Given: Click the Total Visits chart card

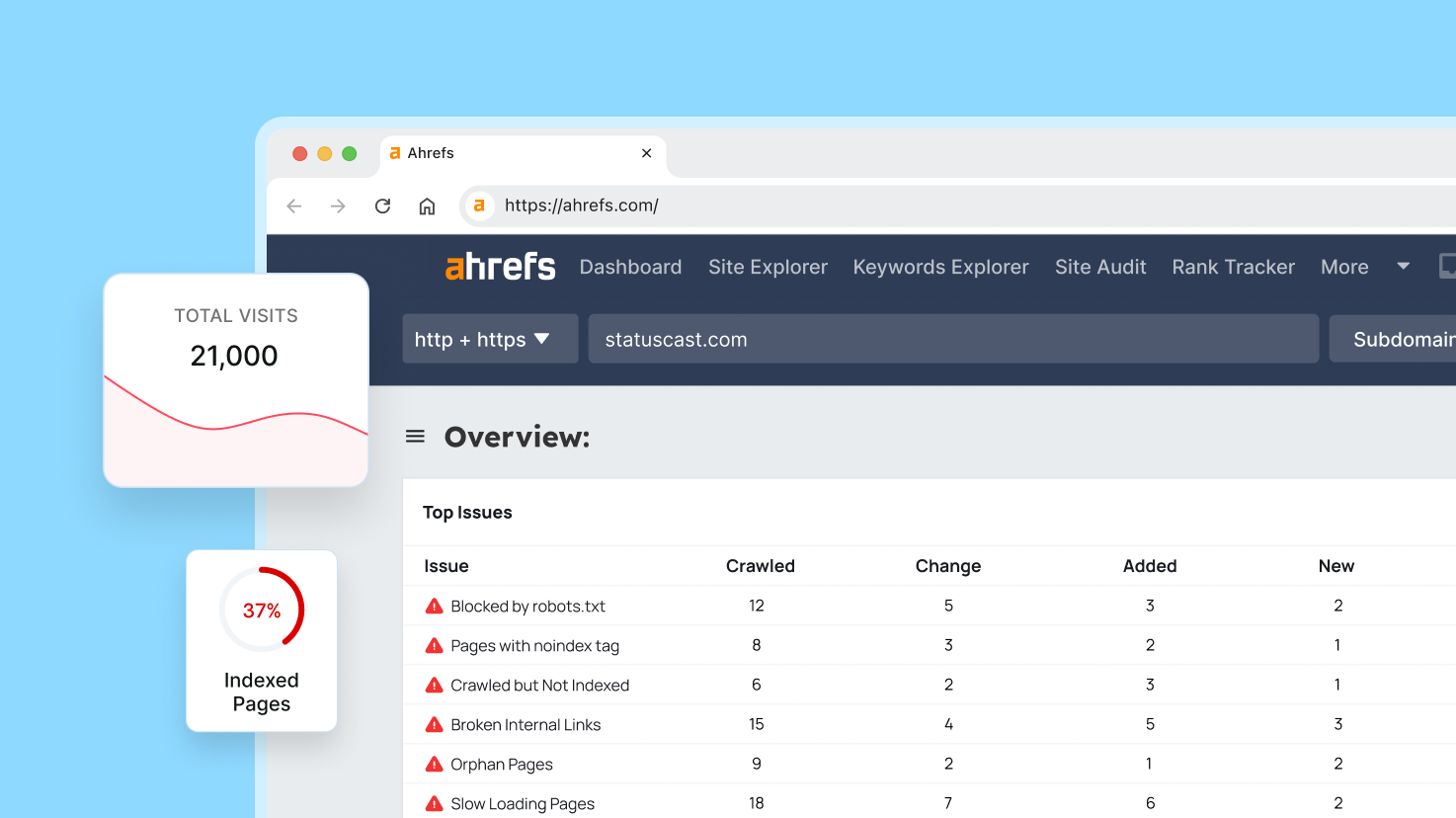Looking at the screenshot, I should tap(236, 380).
